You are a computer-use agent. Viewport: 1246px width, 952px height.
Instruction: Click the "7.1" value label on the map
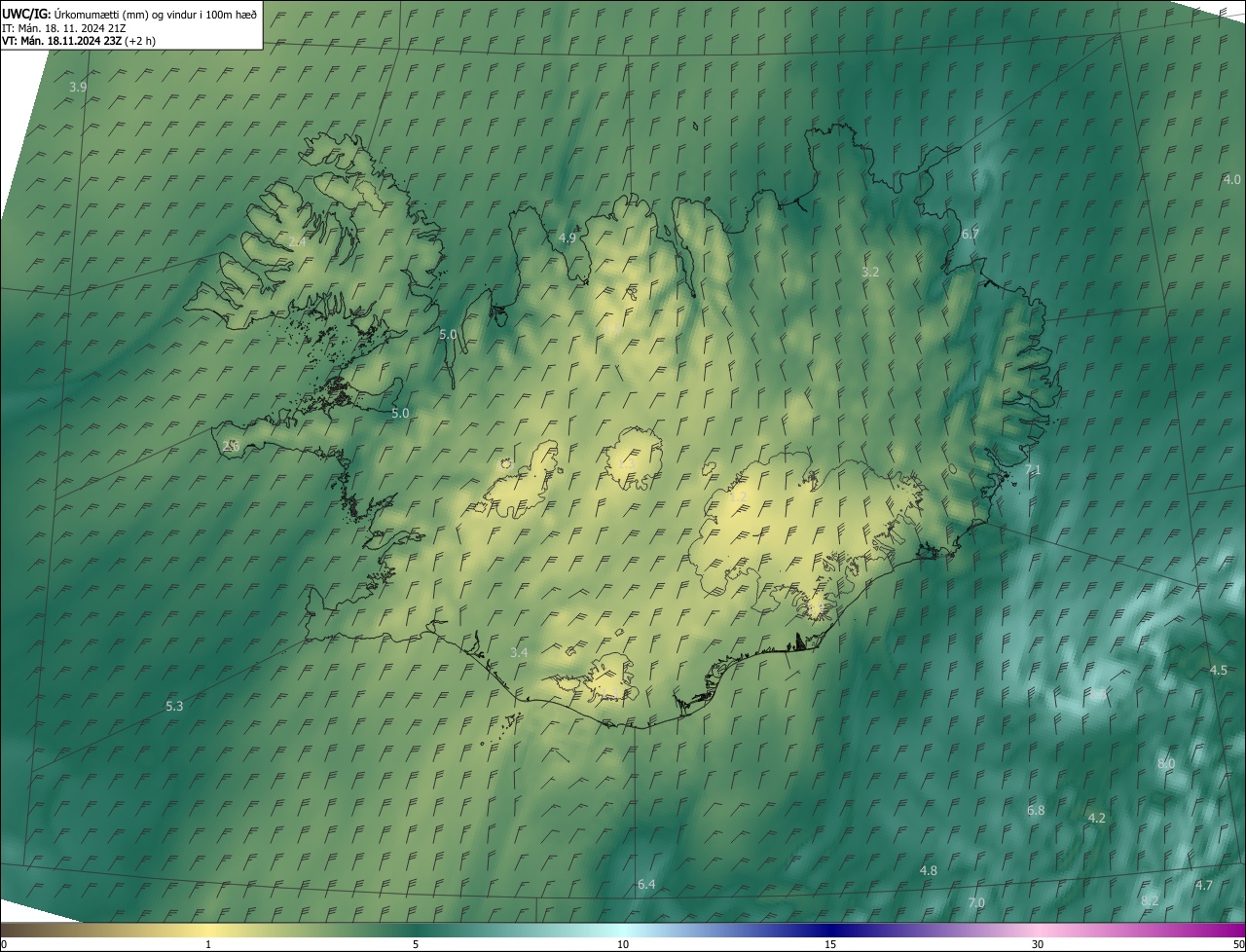coord(1033,470)
